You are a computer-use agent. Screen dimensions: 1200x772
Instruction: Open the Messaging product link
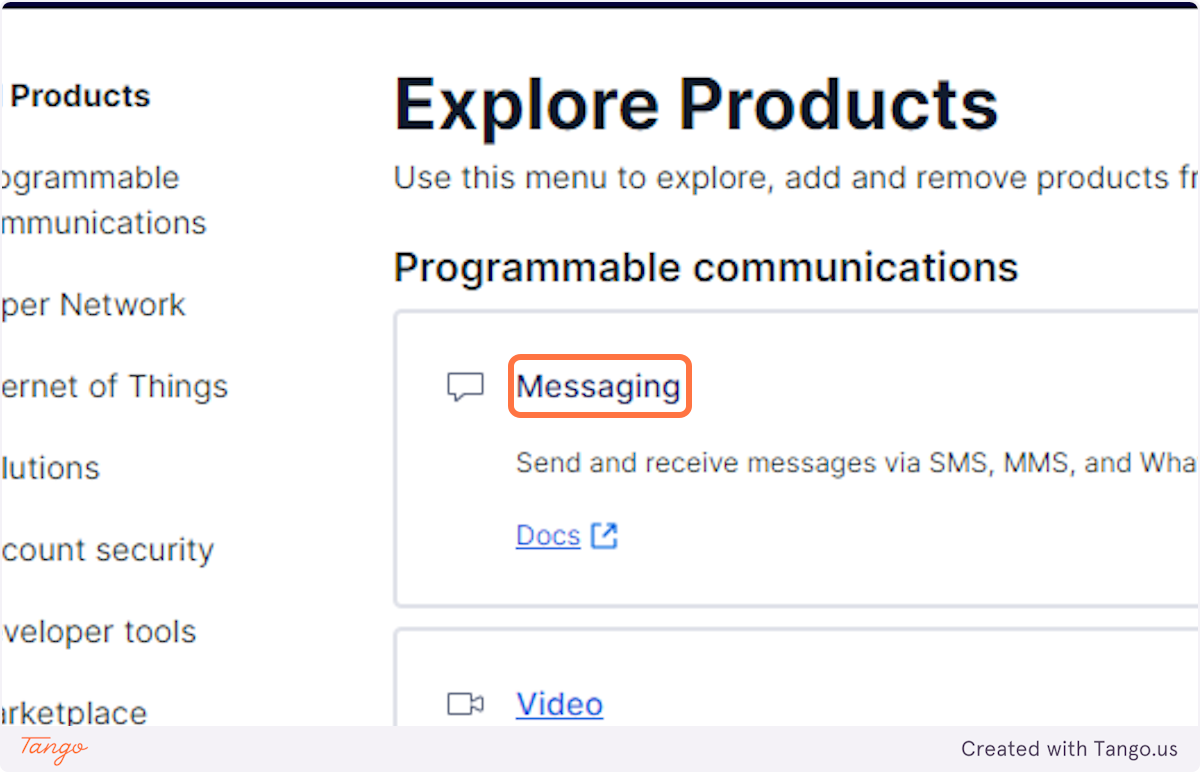point(599,386)
